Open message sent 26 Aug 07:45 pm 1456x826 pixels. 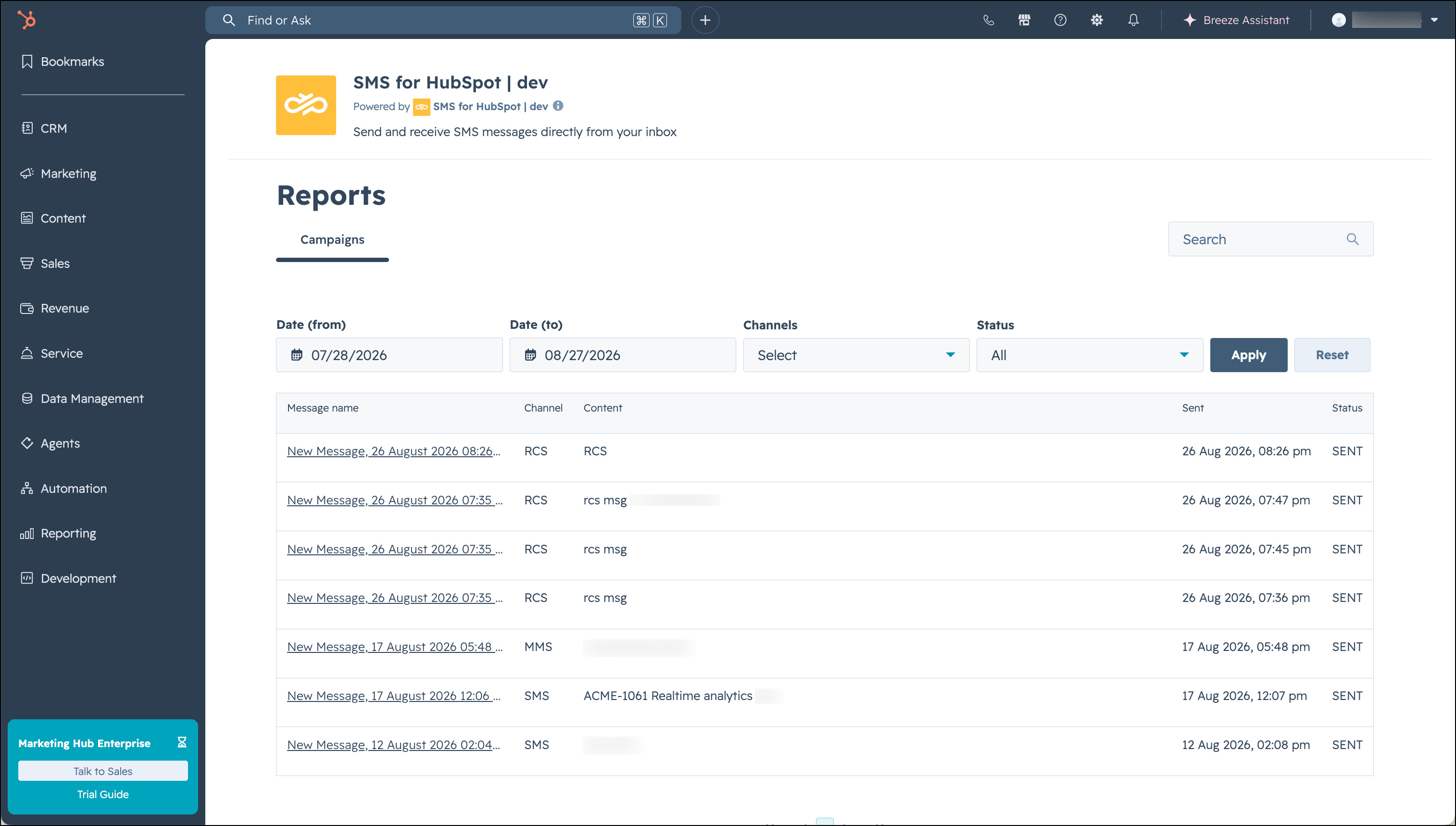point(395,549)
